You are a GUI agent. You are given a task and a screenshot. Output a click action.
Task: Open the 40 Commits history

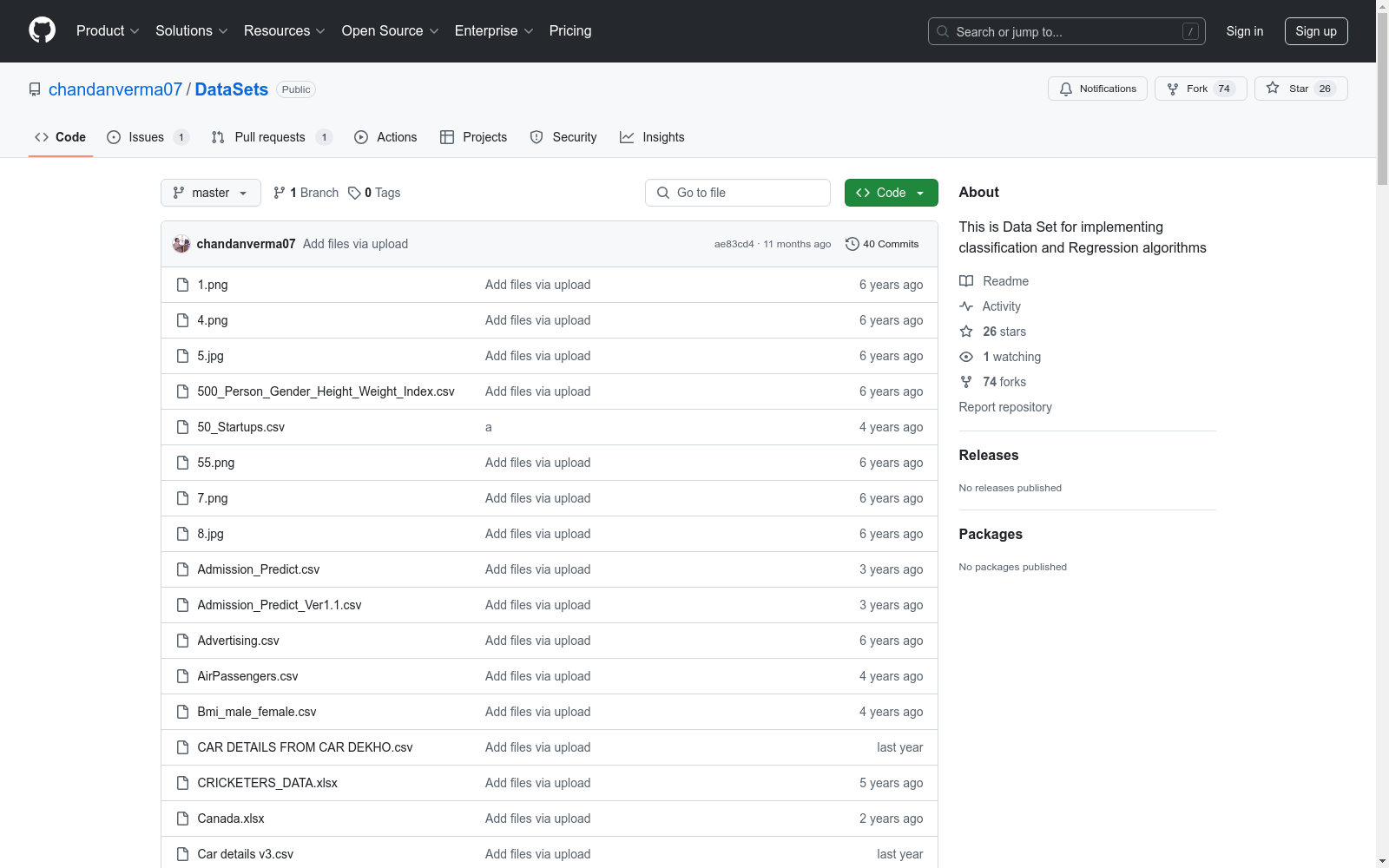882,244
